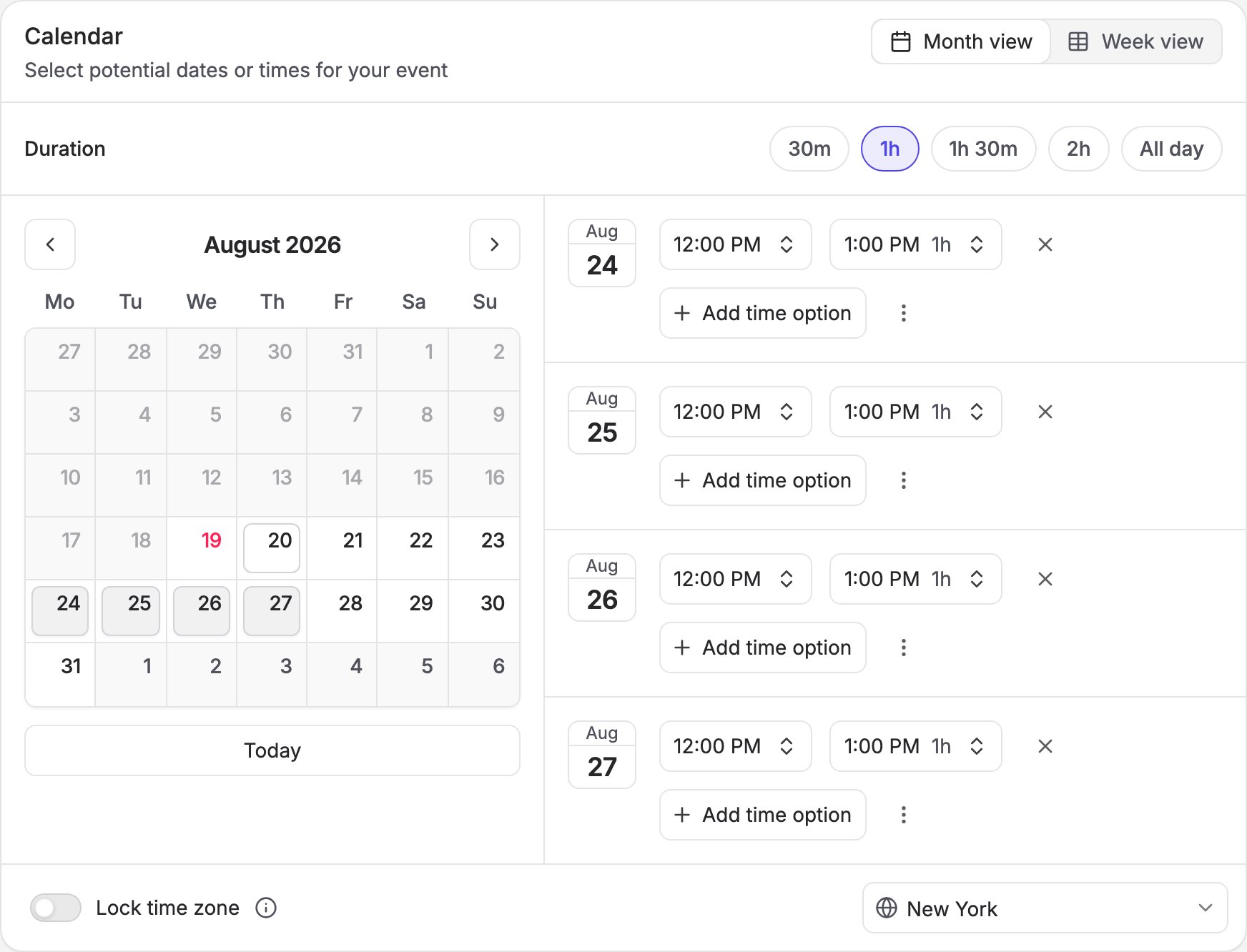Open end time dropdown for Aug 24
Image resolution: width=1247 pixels, height=952 pixels.
click(916, 244)
